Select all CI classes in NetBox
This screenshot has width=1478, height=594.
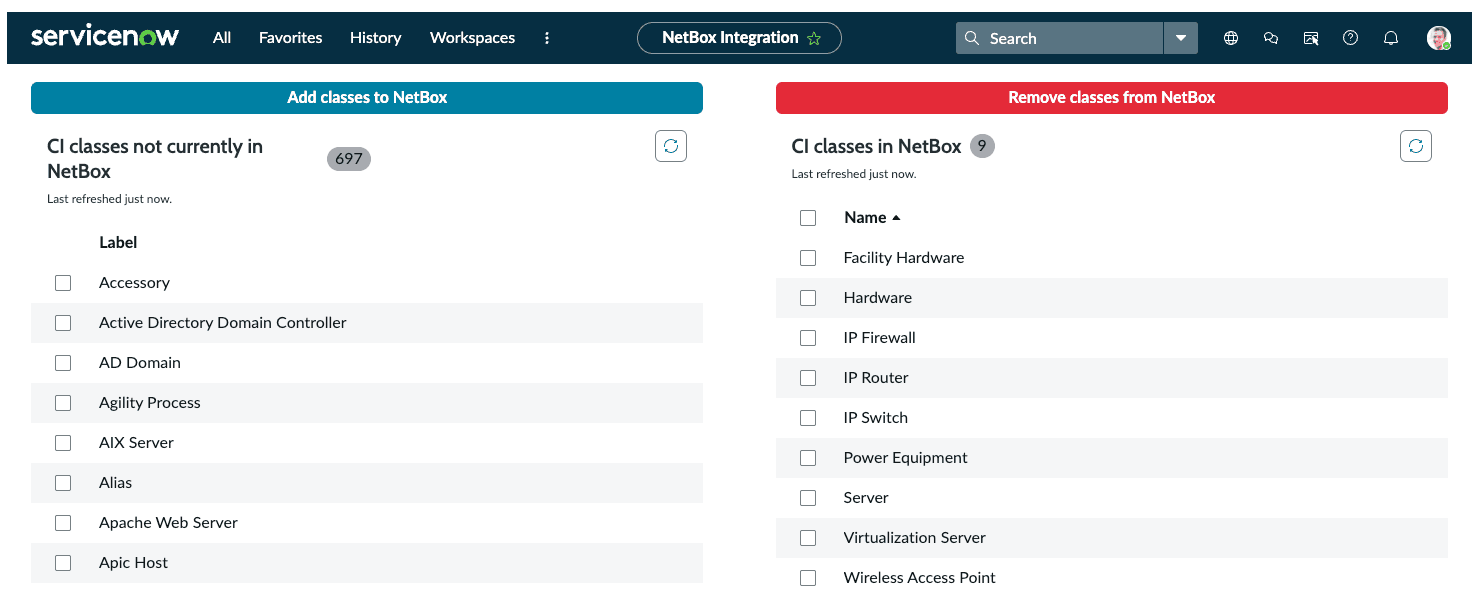tap(808, 217)
